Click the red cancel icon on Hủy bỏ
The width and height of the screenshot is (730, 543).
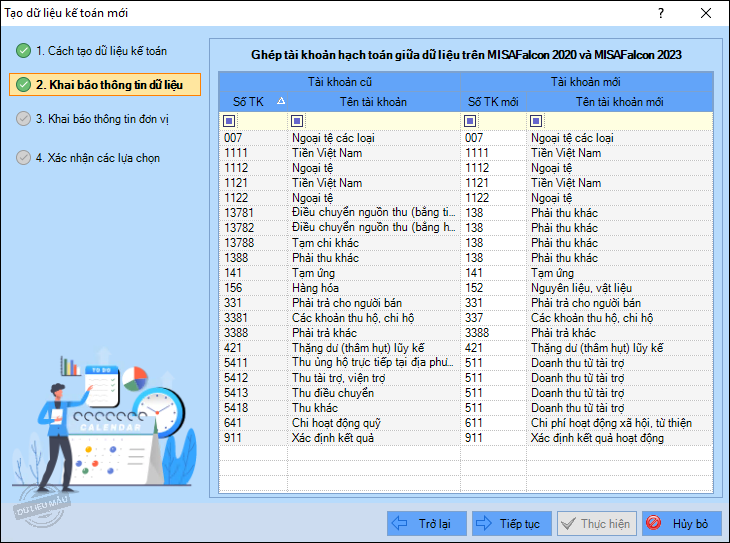[x=654, y=523]
